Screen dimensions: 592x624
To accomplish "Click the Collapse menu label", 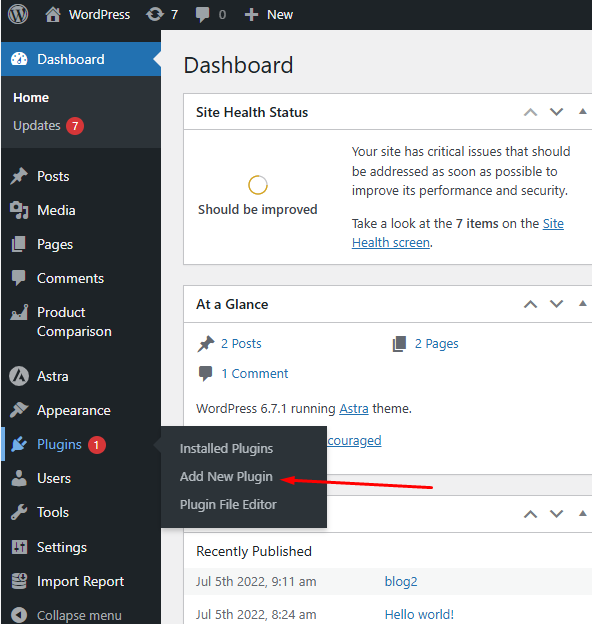I will [x=79, y=615].
